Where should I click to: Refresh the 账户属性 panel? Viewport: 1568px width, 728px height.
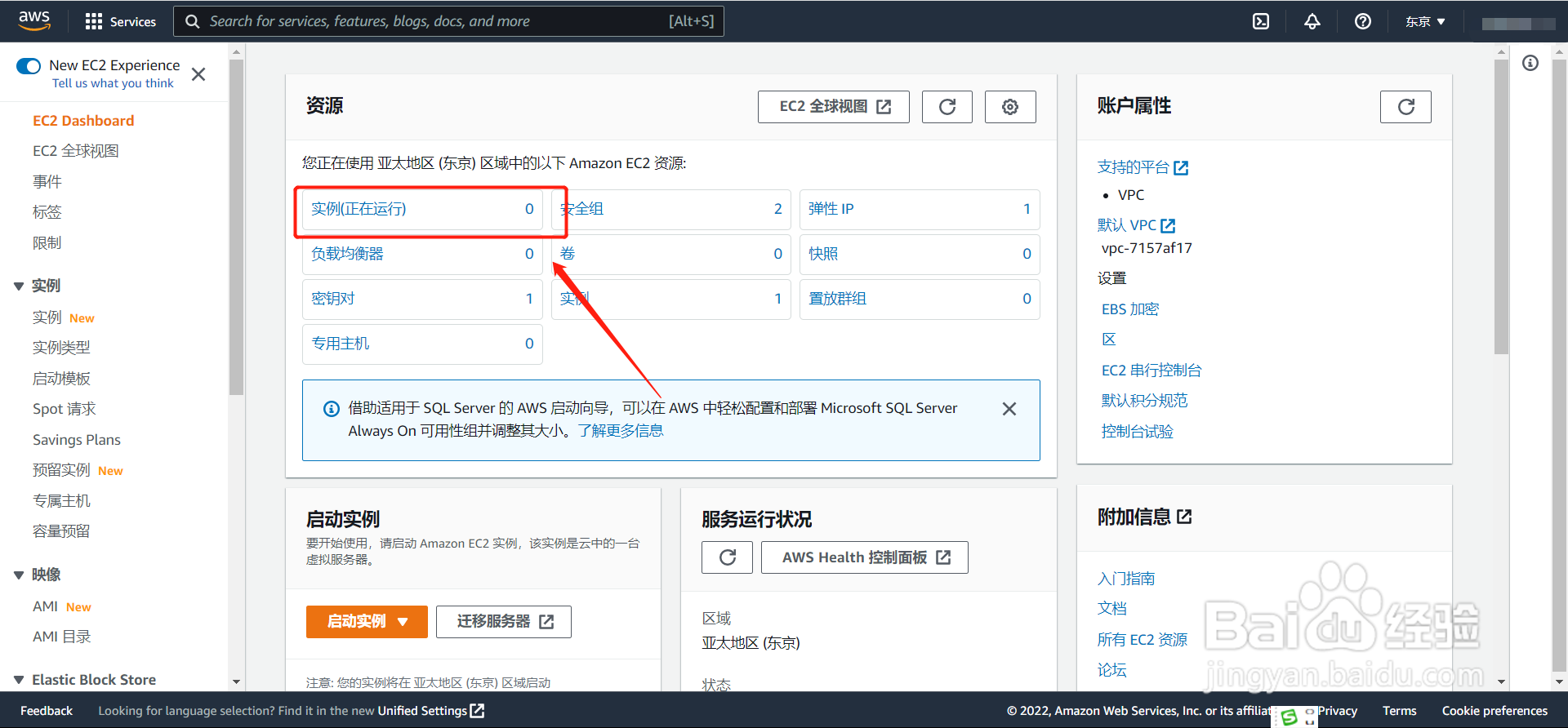[1405, 107]
